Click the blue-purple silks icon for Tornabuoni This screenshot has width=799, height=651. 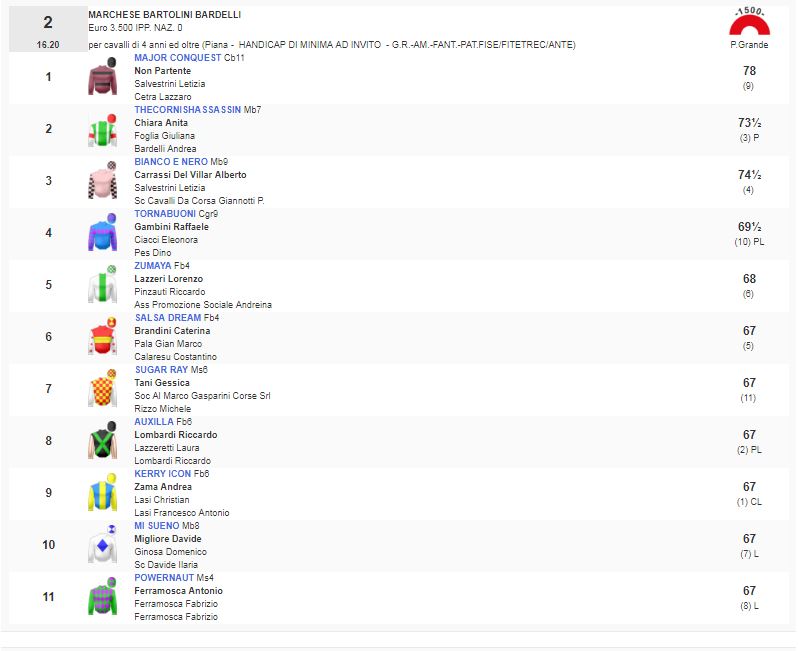coord(102,234)
